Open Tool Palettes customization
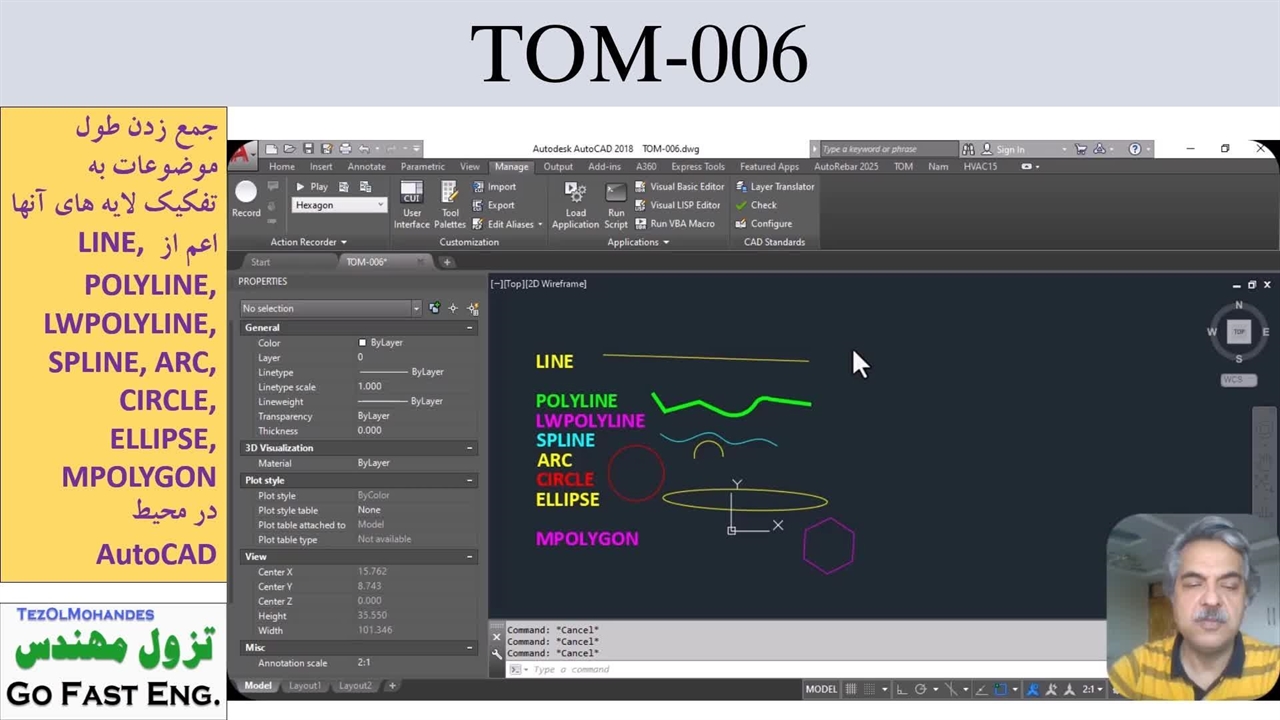 (x=450, y=204)
